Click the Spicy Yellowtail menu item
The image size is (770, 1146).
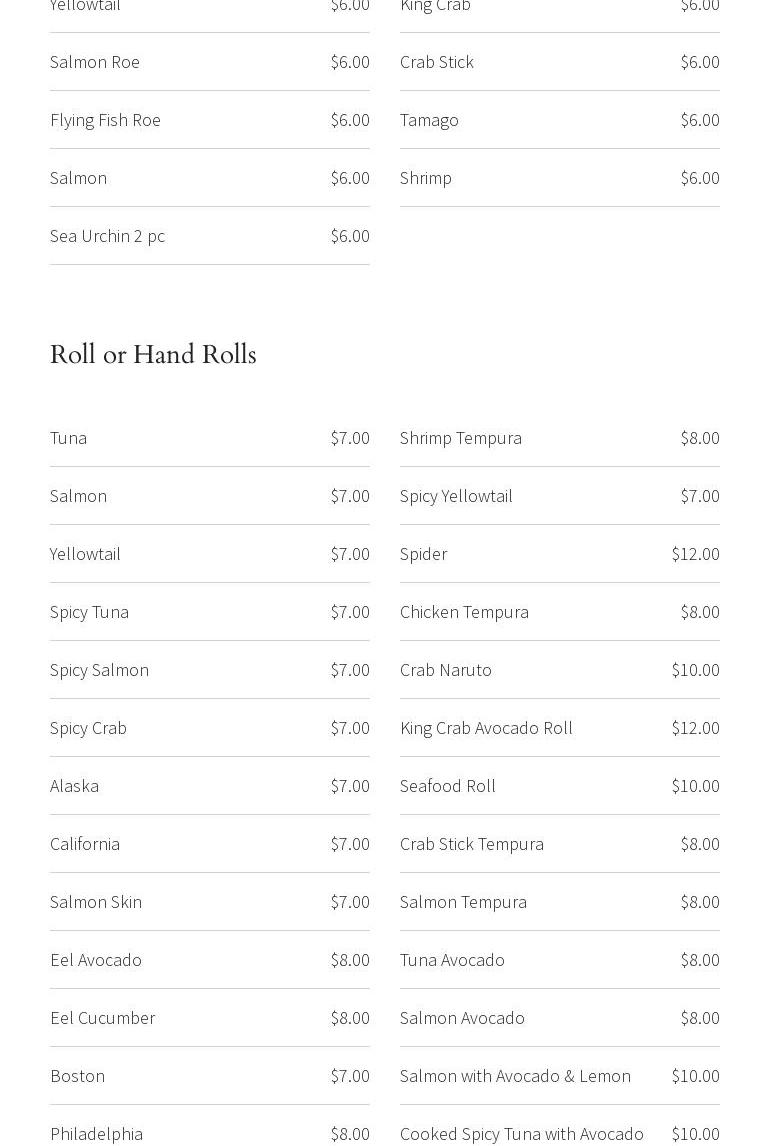coord(456,496)
